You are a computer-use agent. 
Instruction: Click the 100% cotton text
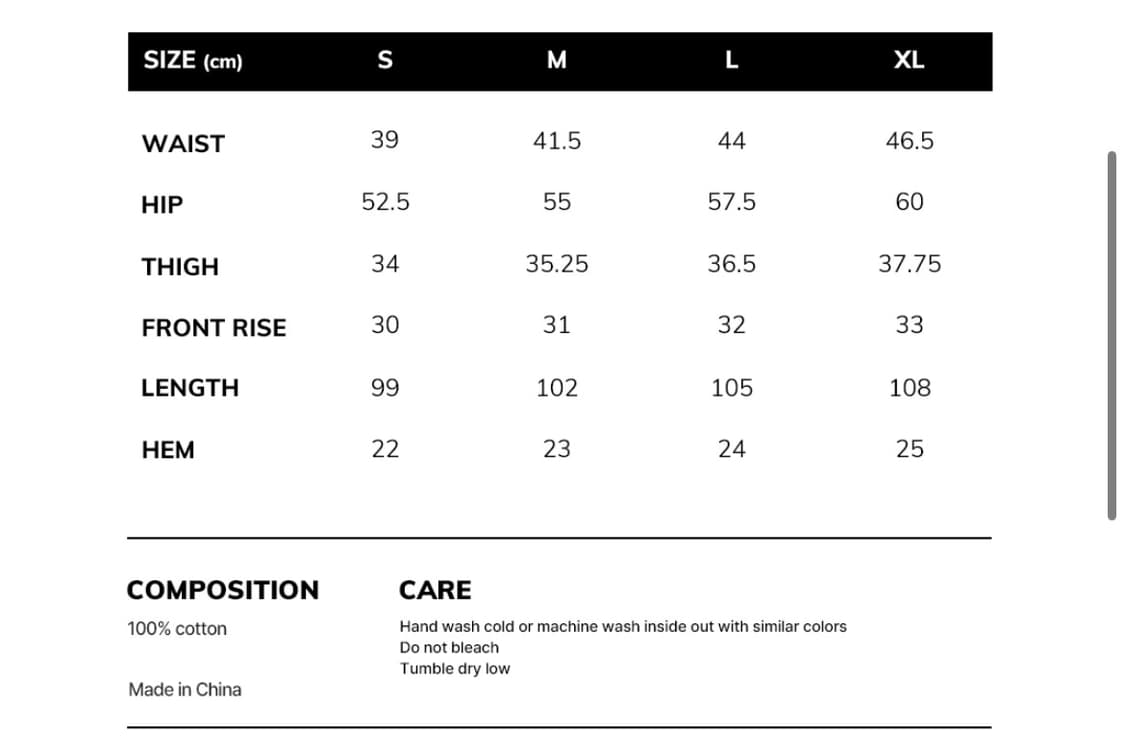[177, 629]
